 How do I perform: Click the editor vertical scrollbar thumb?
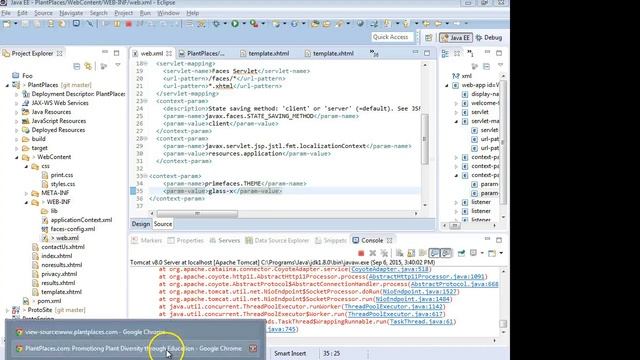click(x=424, y=139)
